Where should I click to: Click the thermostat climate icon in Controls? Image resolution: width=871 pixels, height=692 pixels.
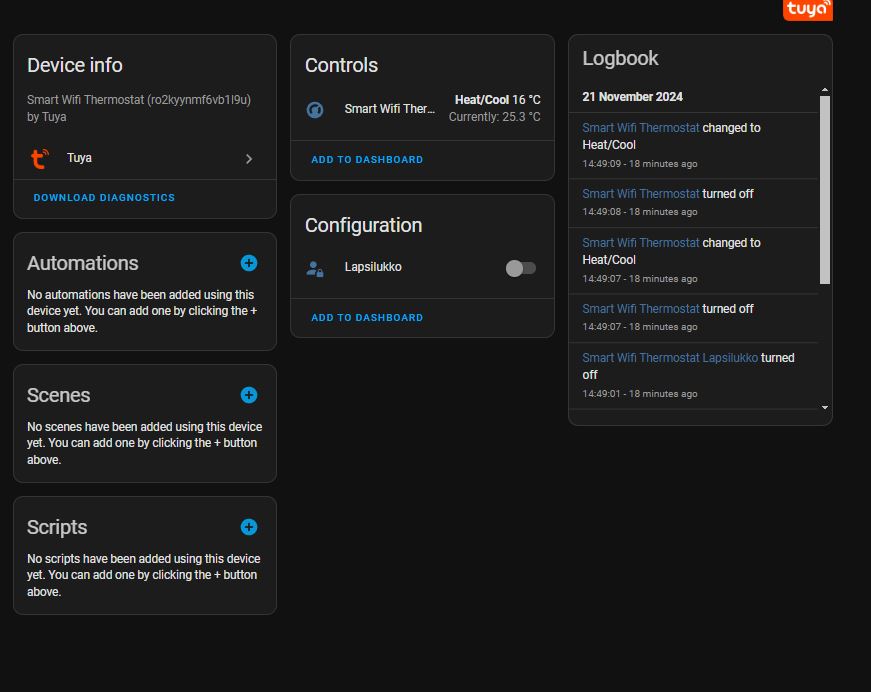pos(315,109)
